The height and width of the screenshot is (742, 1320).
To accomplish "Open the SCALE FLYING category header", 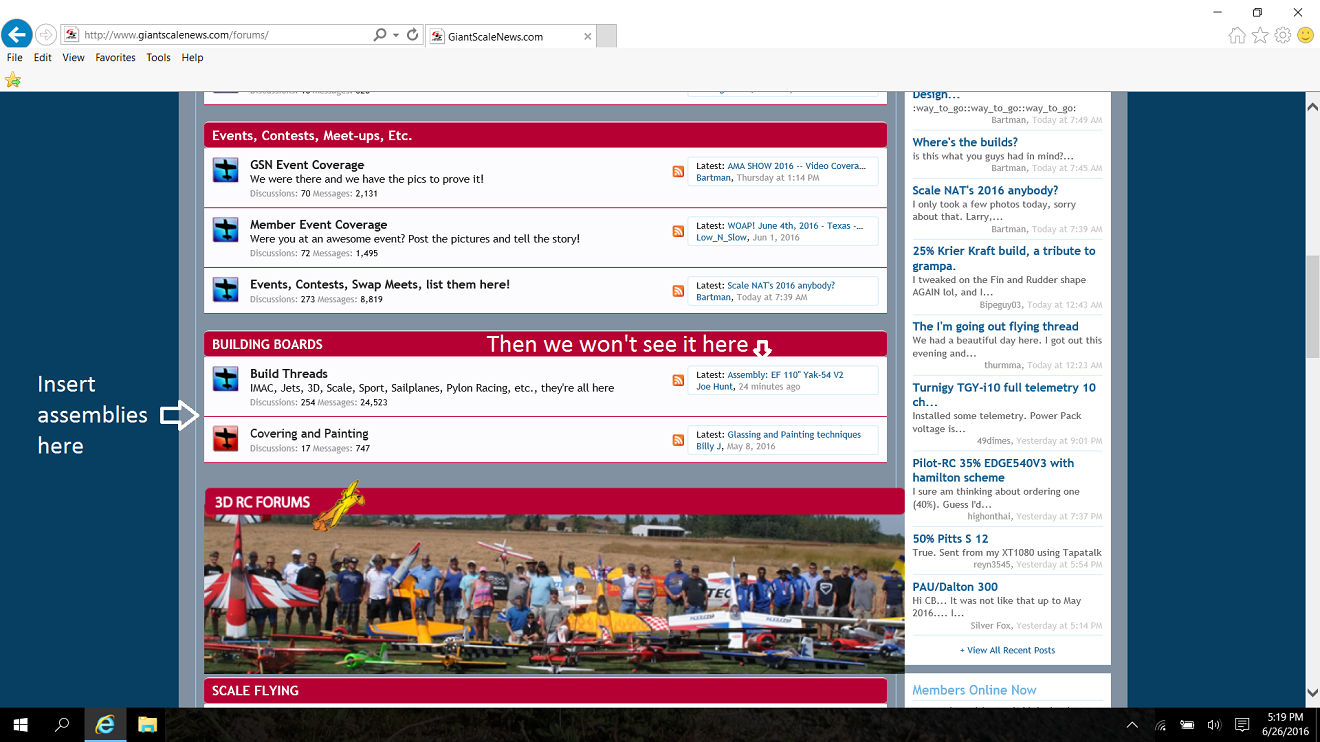I will coord(255,690).
